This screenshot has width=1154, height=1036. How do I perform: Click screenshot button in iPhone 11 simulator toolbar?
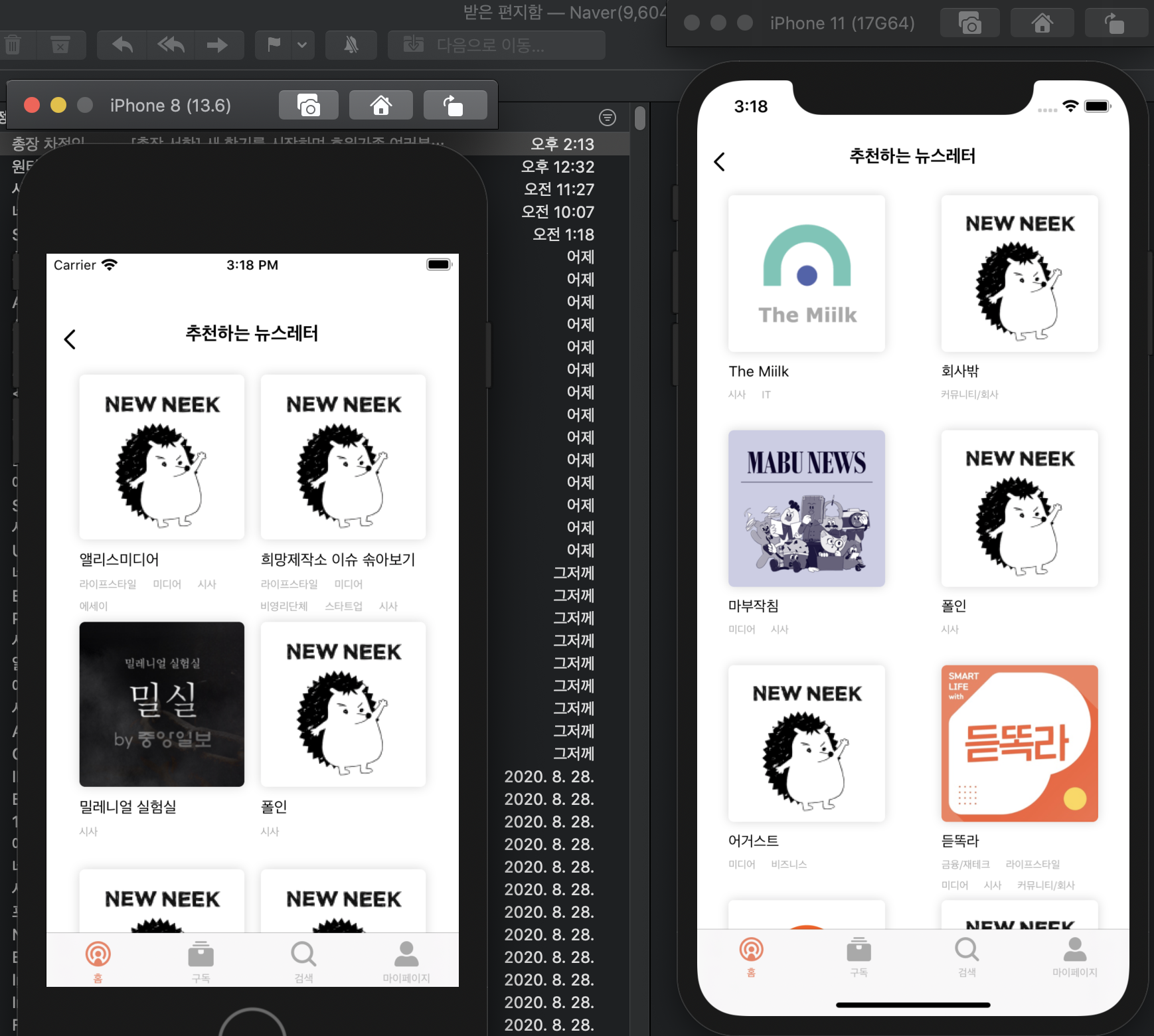click(x=970, y=23)
